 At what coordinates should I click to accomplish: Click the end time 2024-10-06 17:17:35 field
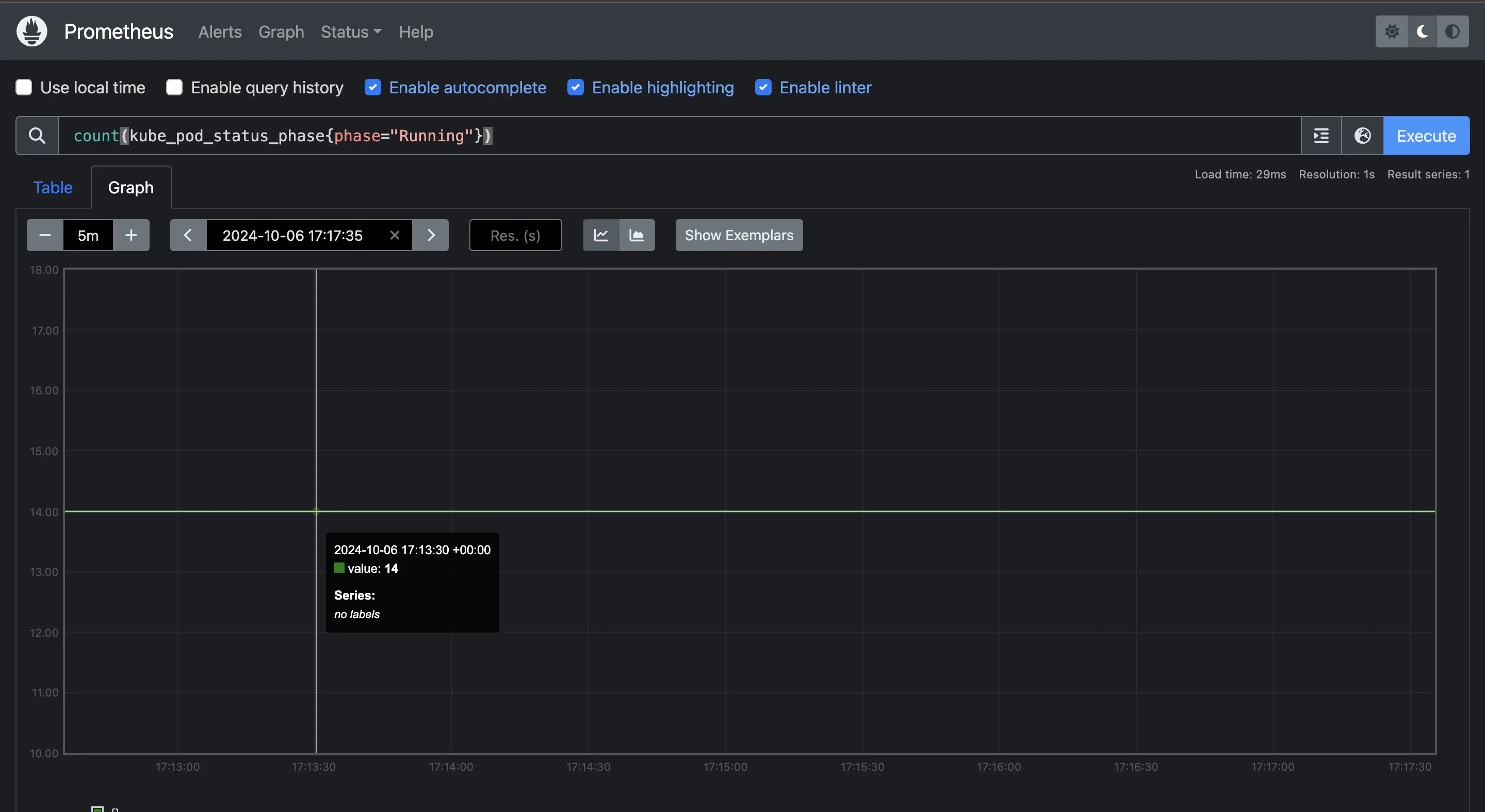pos(293,235)
